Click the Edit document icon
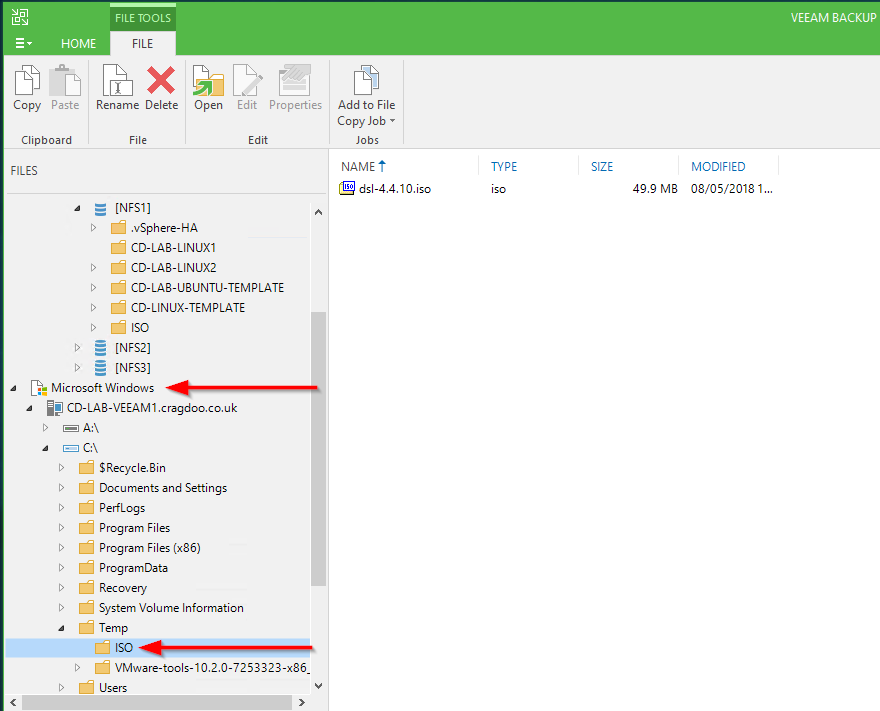The height and width of the screenshot is (711, 880). [247, 80]
